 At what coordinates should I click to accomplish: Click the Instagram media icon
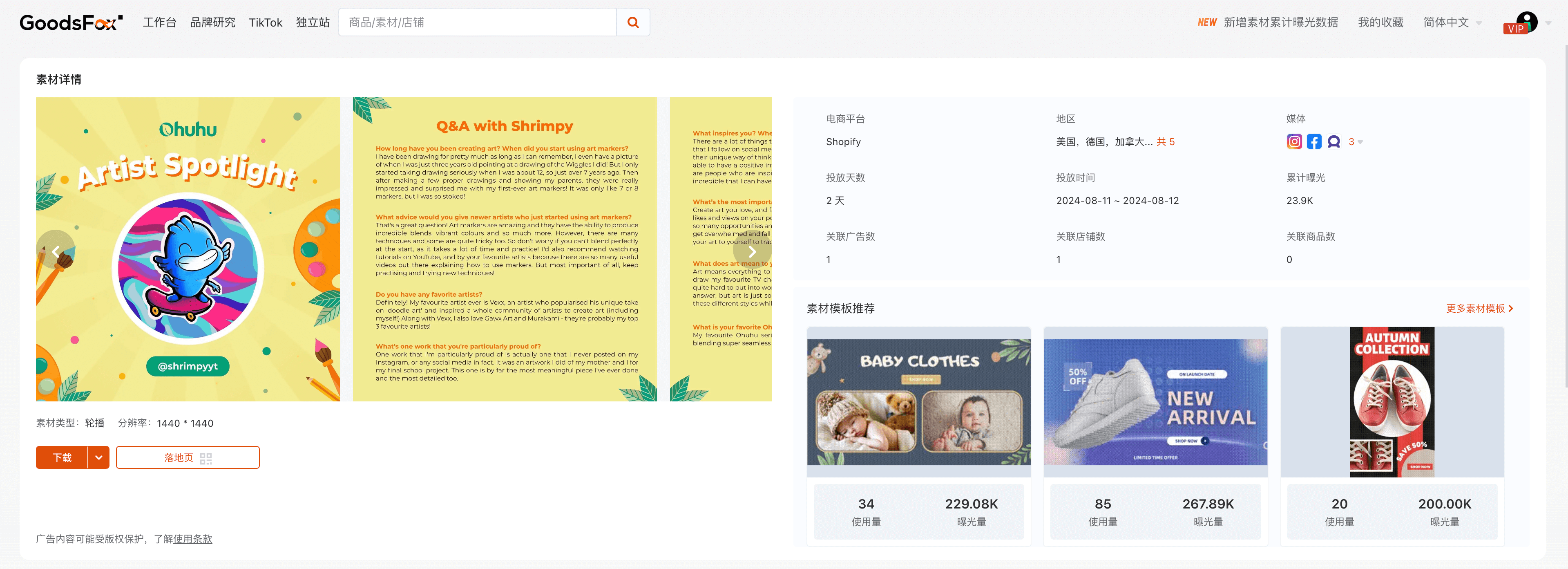tap(1294, 141)
